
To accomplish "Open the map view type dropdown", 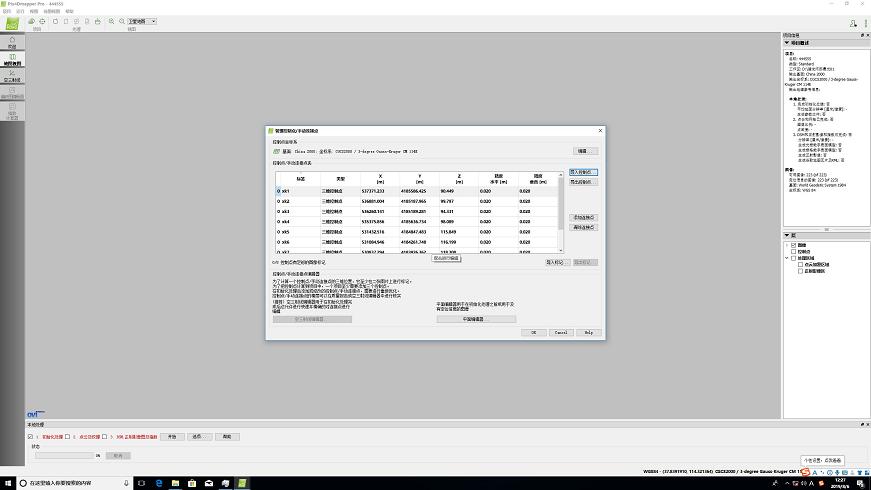I will point(142,21).
